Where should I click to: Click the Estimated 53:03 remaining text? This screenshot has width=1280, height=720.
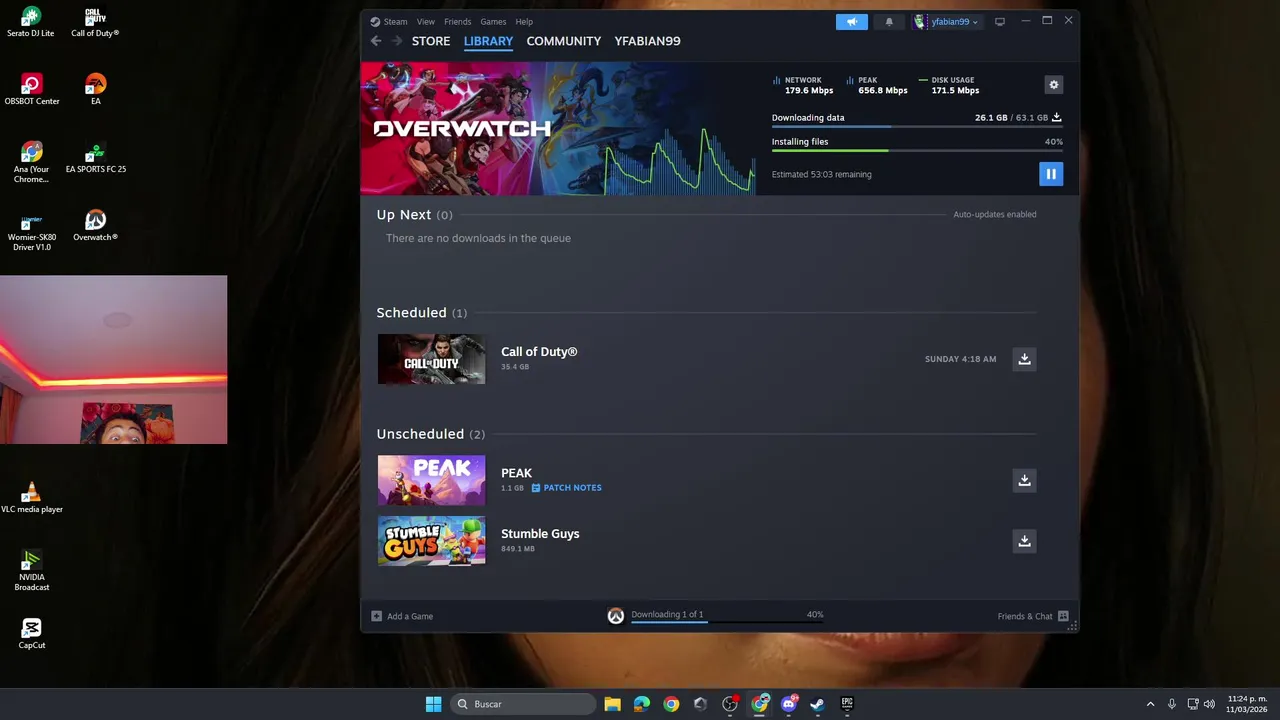tap(821, 174)
